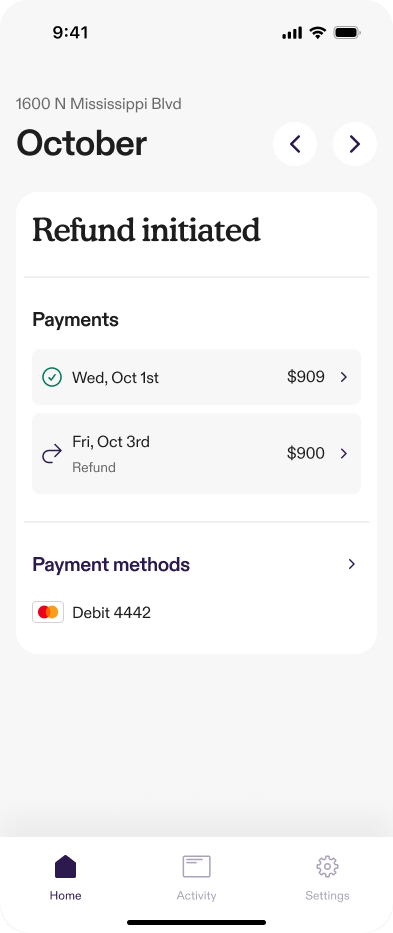Image resolution: width=393 pixels, height=933 pixels.
Task: Expand the $900 refund chevron
Action: pyautogui.click(x=344, y=453)
